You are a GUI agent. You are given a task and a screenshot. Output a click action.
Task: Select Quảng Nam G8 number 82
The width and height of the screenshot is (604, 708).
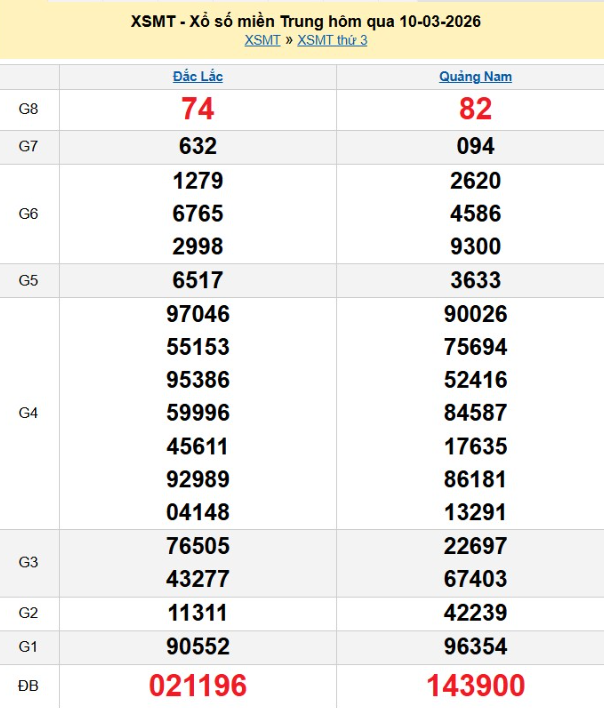[475, 109]
